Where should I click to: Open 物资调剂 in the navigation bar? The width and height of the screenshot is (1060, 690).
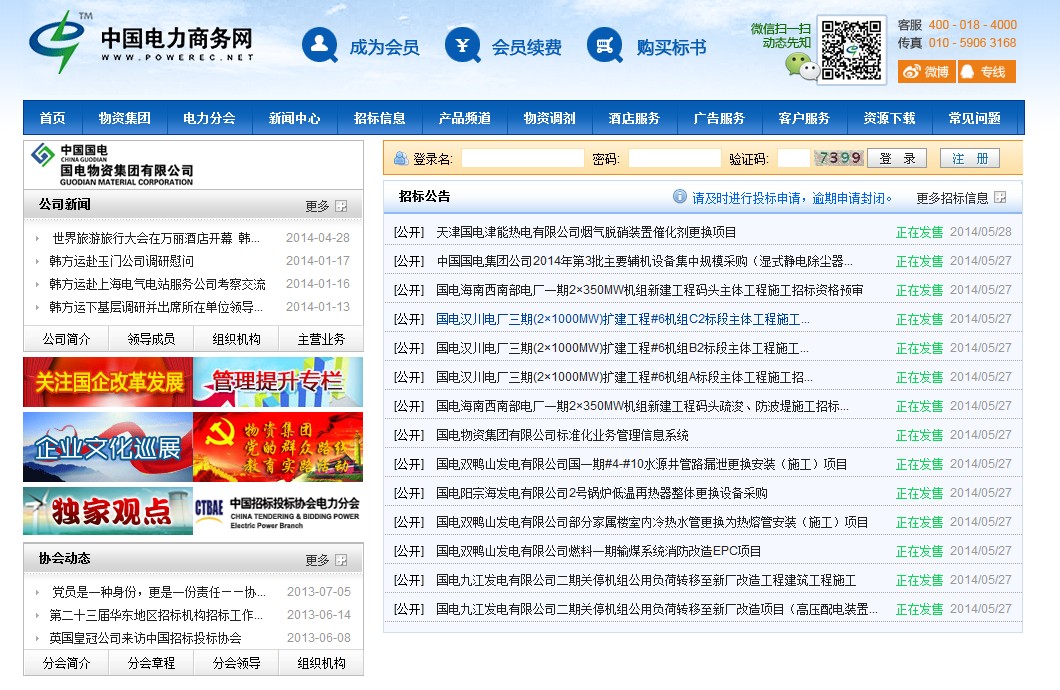550,118
